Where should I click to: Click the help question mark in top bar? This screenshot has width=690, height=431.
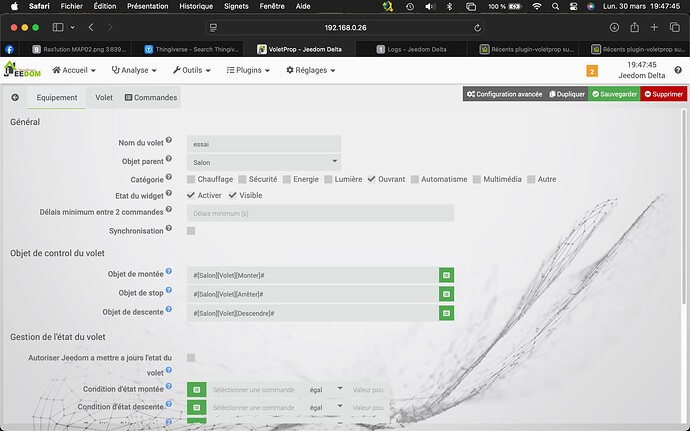(678, 70)
